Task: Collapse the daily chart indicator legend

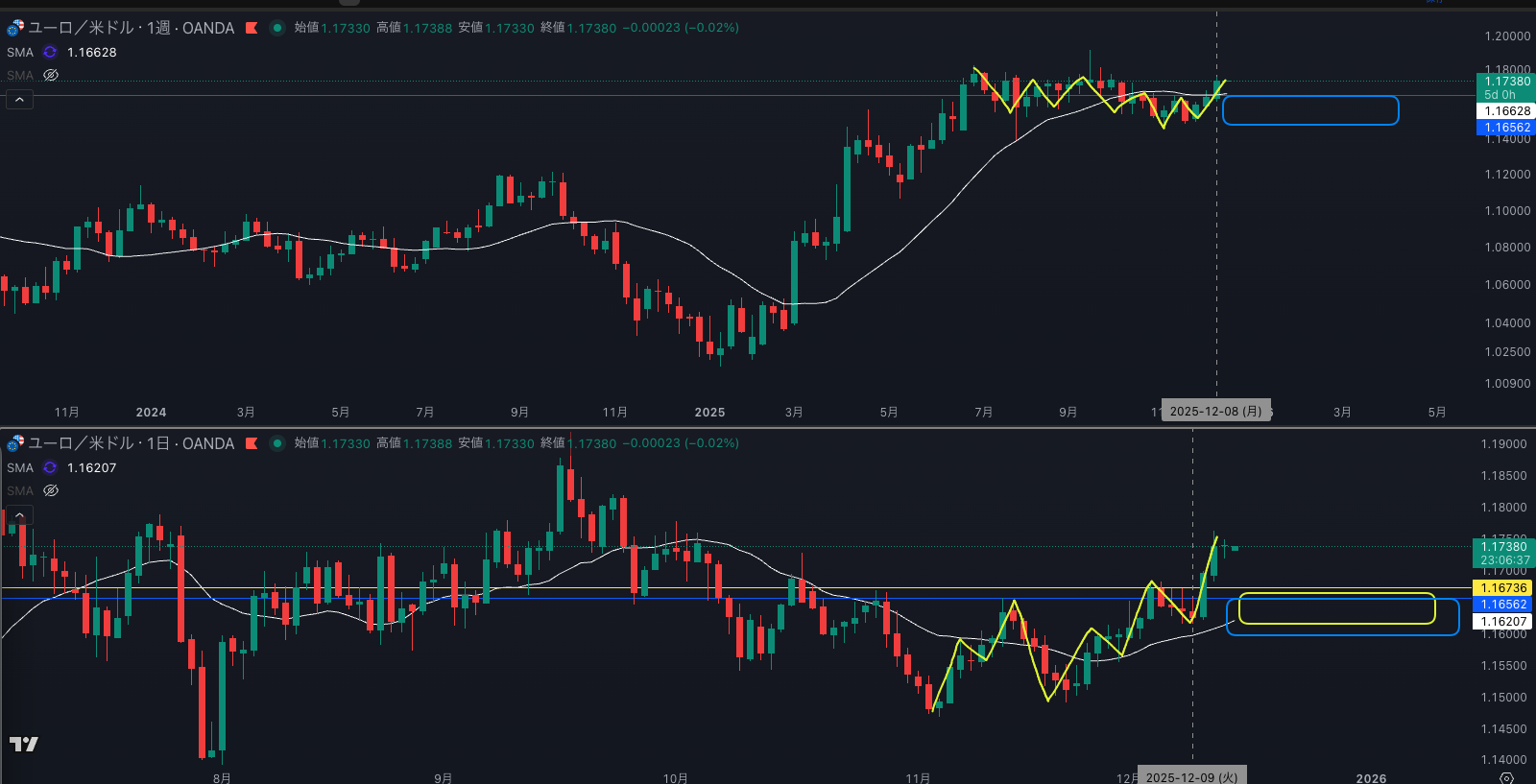Action: (x=19, y=515)
